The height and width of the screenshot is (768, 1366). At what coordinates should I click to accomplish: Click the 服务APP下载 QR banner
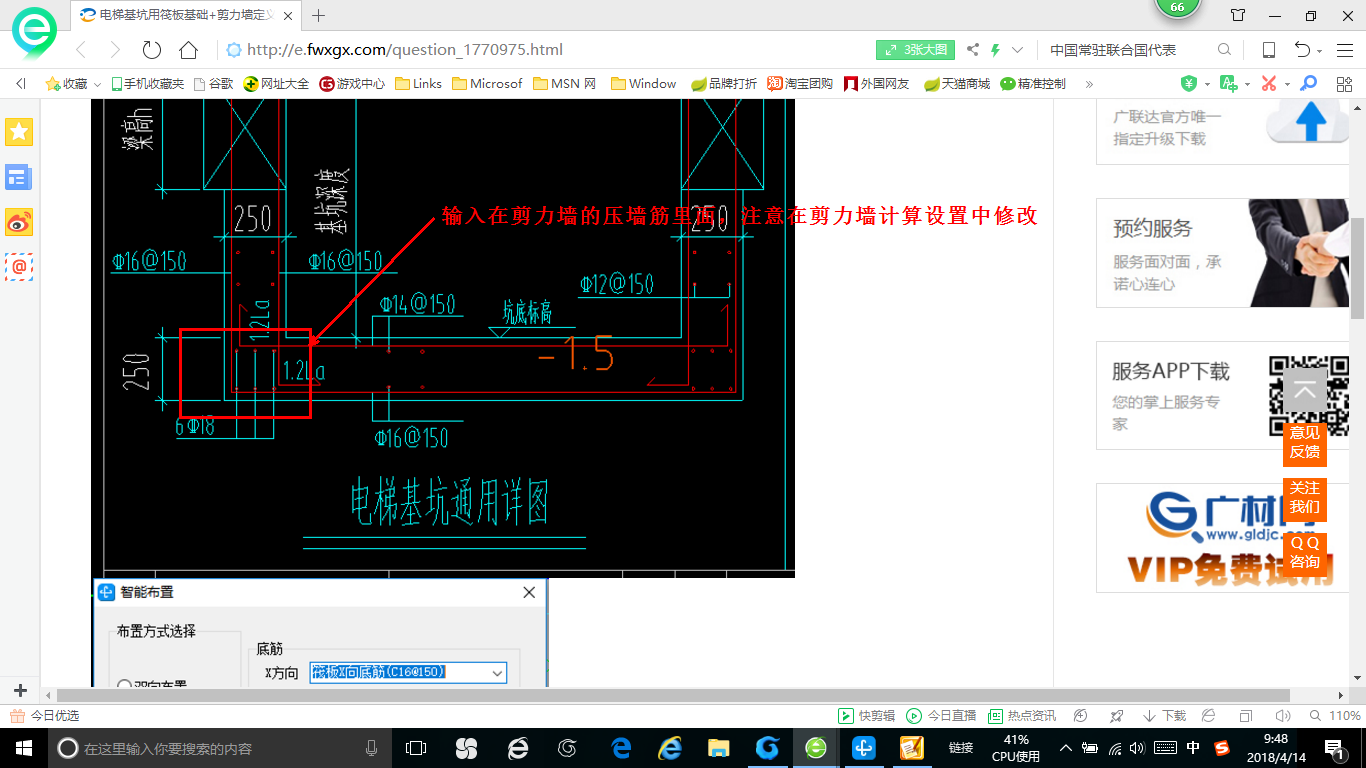click(1223, 396)
